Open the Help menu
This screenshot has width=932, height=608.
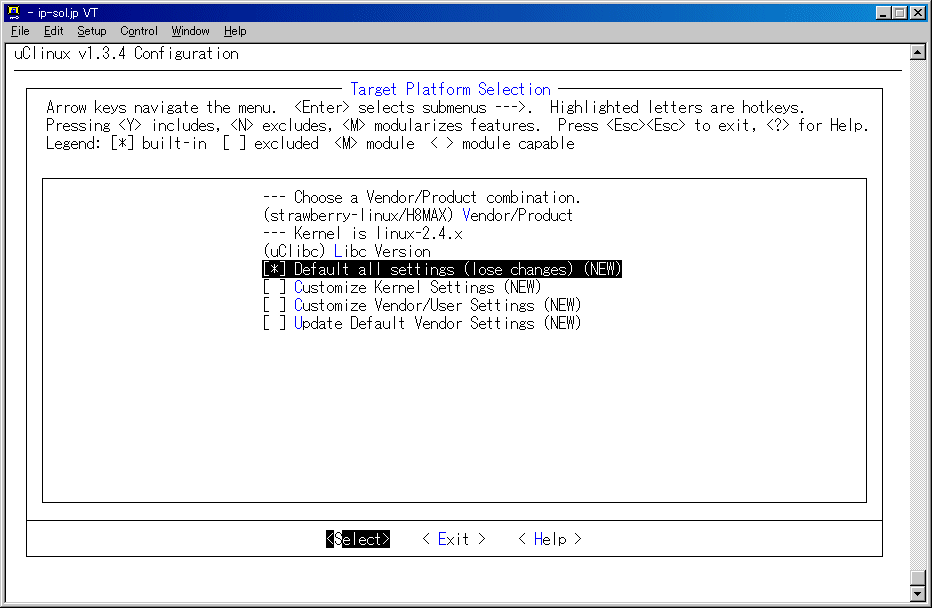[x=235, y=31]
